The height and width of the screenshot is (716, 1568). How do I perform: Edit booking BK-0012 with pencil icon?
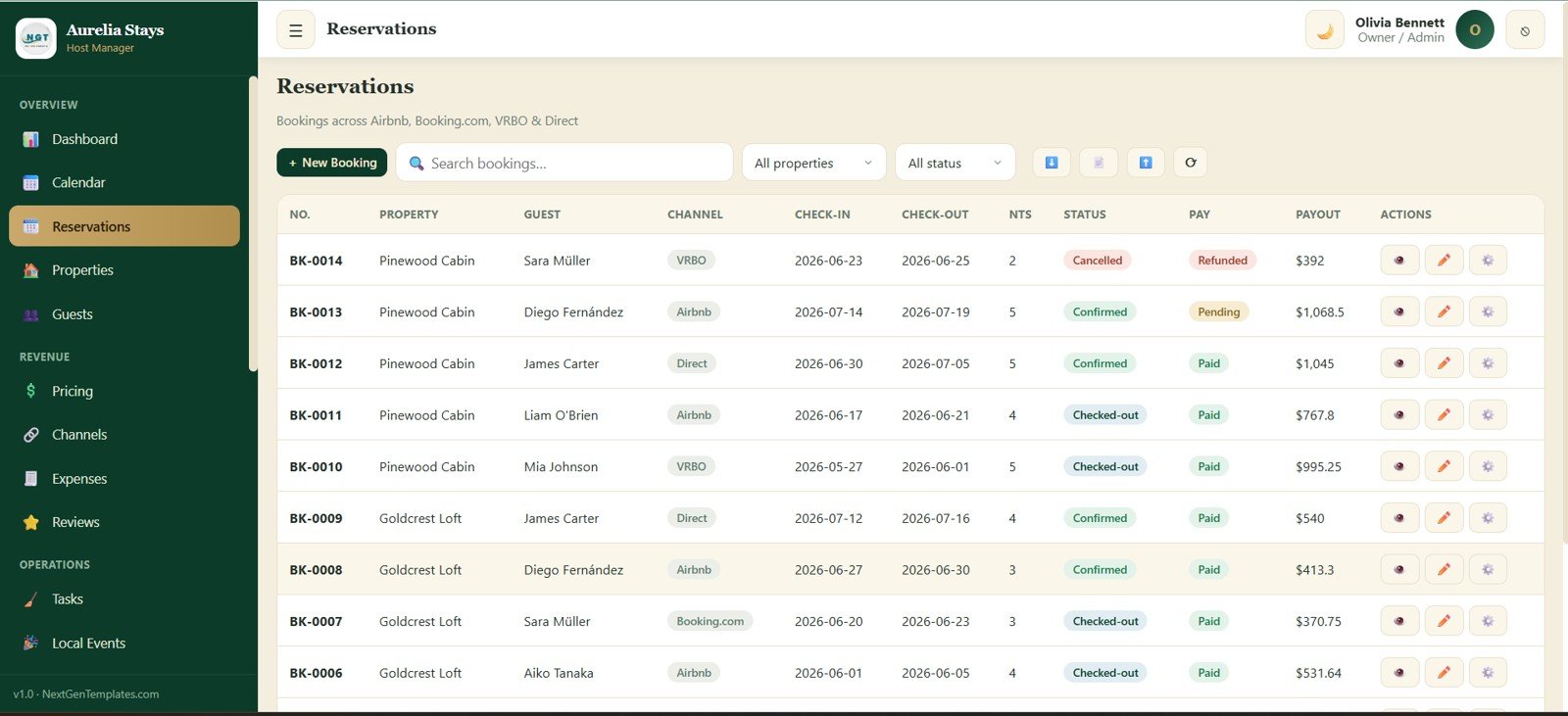click(x=1444, y=363)
